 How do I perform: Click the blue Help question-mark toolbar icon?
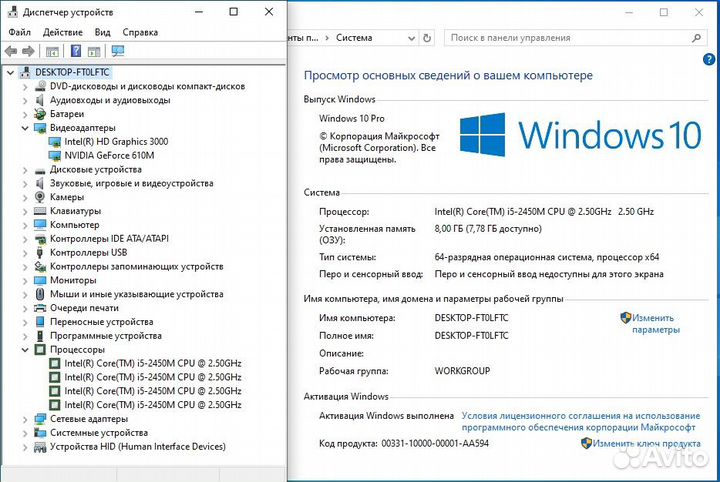tap(76, 51)
